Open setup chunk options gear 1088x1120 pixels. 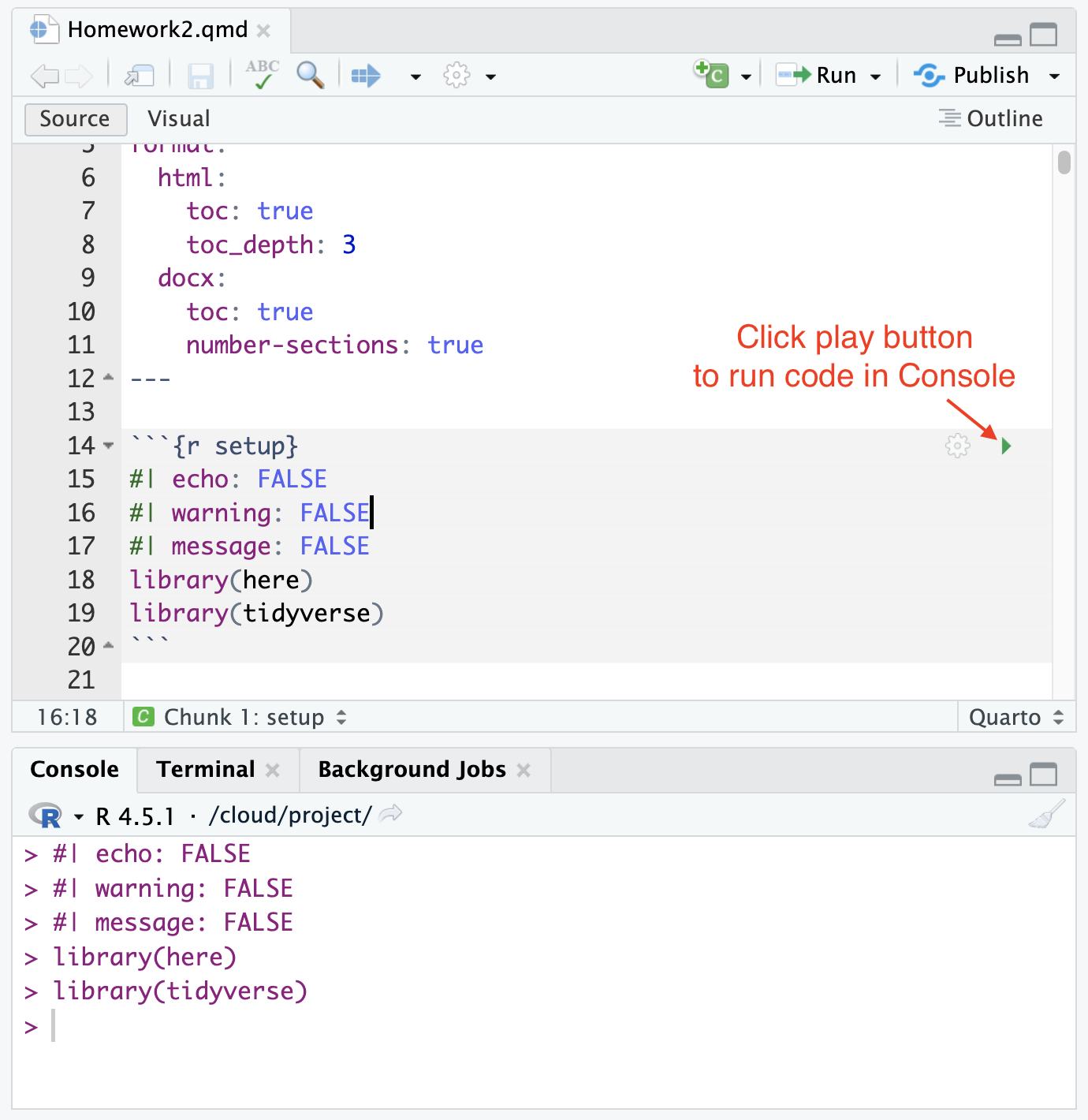[958, 446]
